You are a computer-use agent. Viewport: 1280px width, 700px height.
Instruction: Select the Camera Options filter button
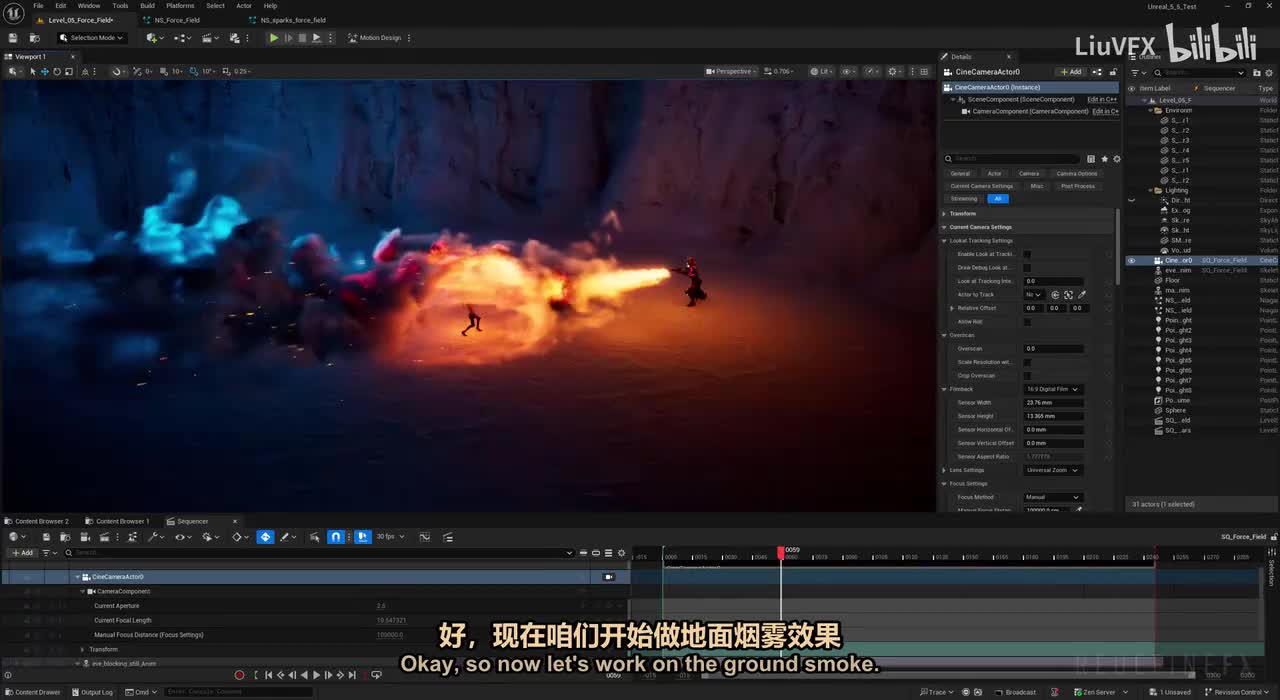[1078, 174]
